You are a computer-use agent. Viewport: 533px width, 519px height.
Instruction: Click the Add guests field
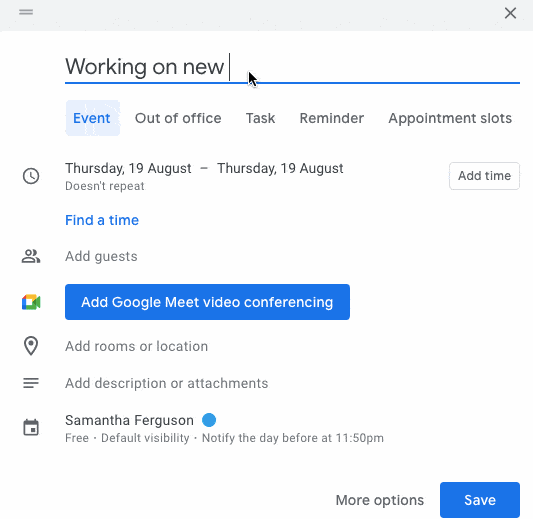101,256
